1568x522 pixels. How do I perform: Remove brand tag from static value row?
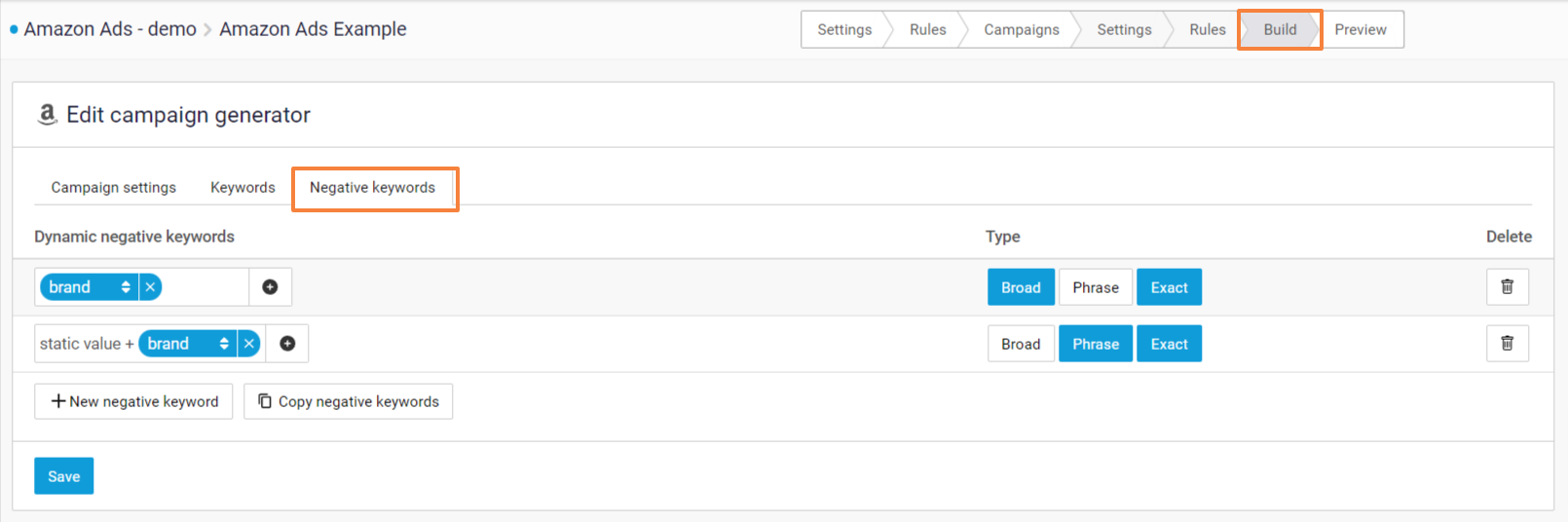[x=249, y=344]
